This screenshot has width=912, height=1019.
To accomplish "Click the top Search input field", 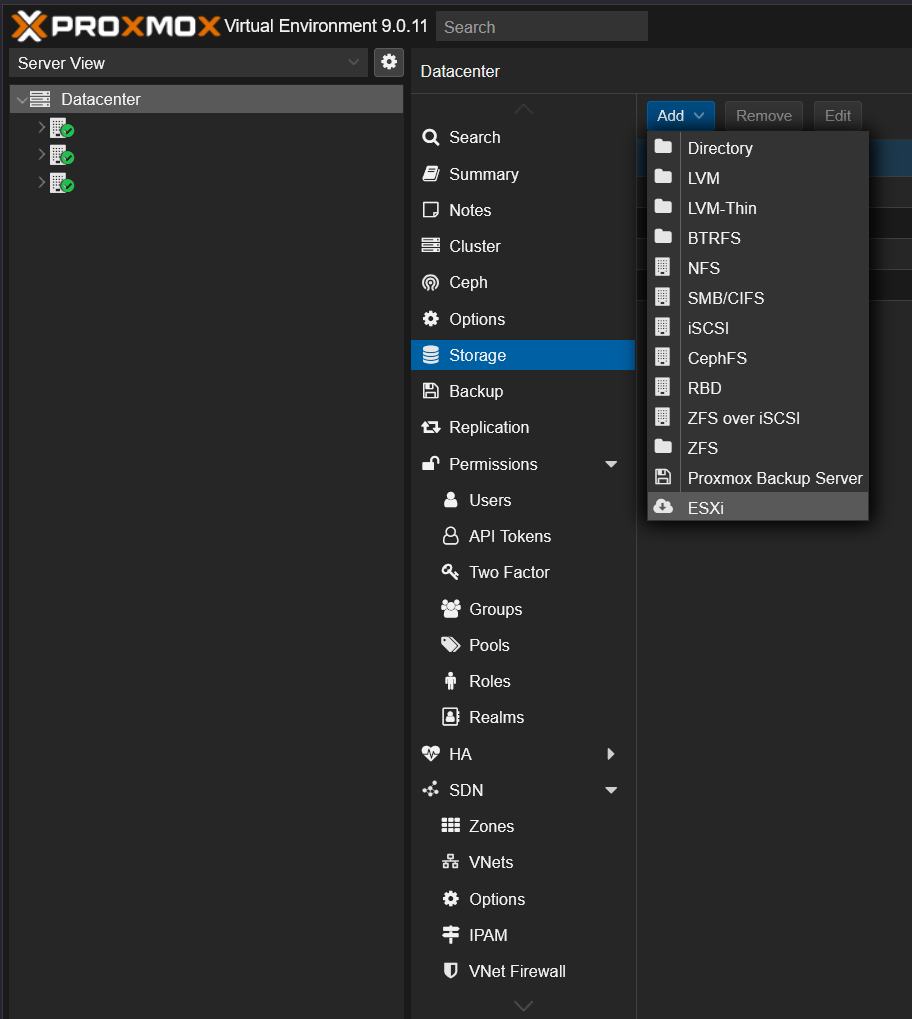I will pos(542,27).
